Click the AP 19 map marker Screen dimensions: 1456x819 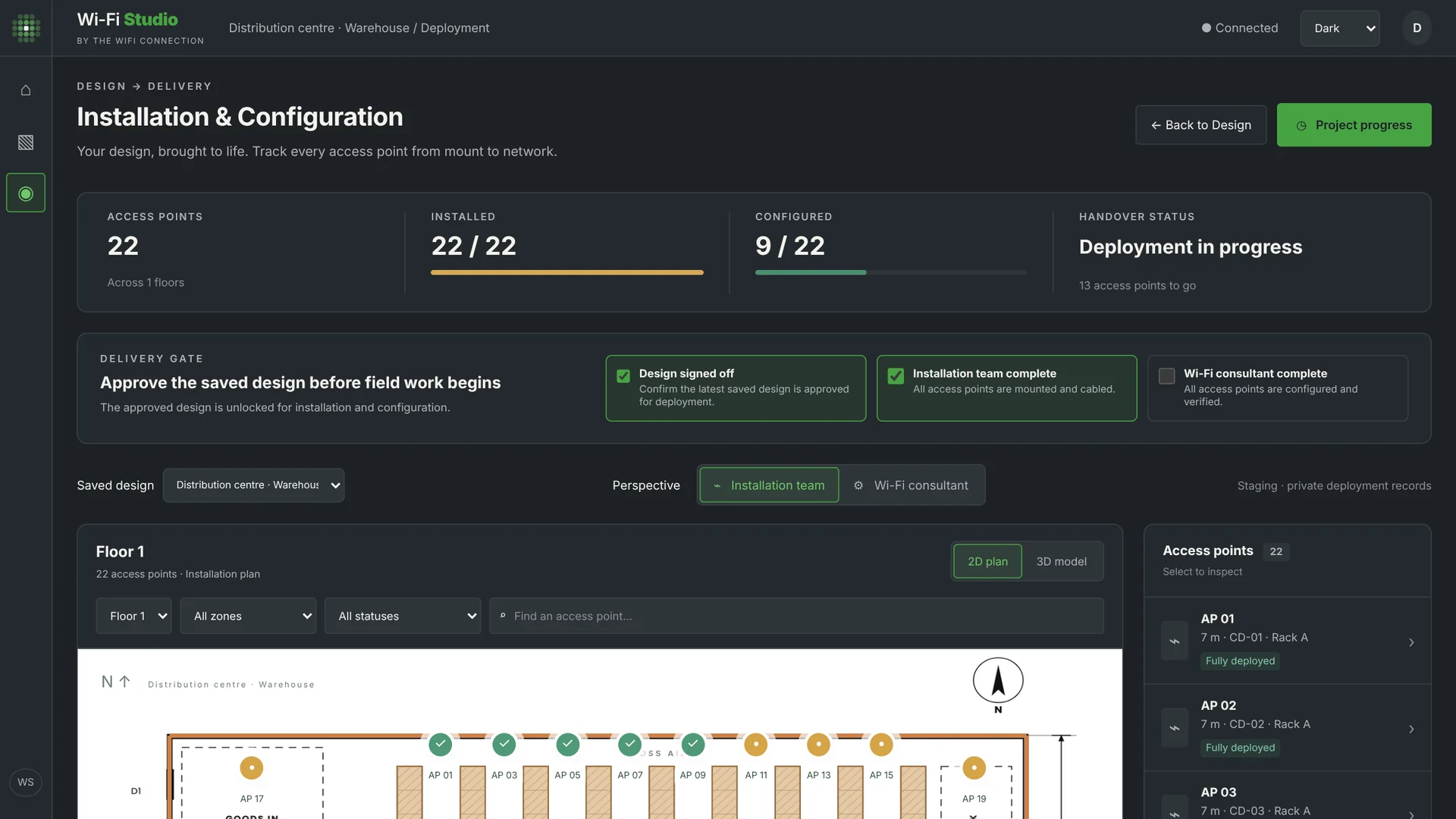point(974,767)
